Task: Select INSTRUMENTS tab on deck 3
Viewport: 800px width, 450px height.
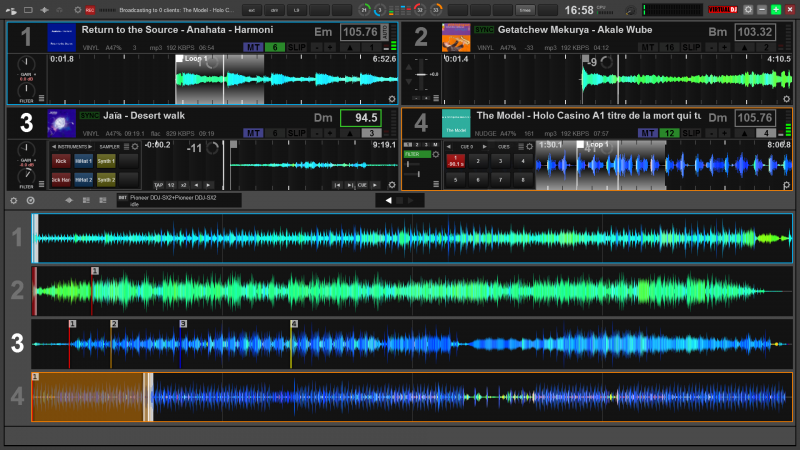Action: pyautogui.click(x=72, y=147)
